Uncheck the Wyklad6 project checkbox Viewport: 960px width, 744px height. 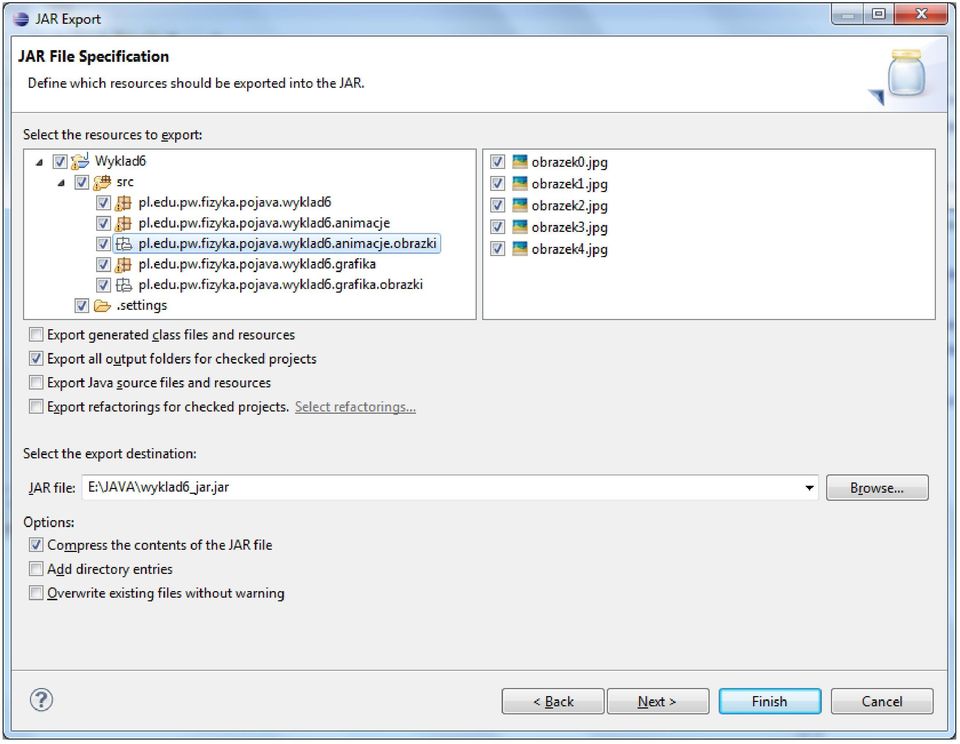(x=60, y=162)
